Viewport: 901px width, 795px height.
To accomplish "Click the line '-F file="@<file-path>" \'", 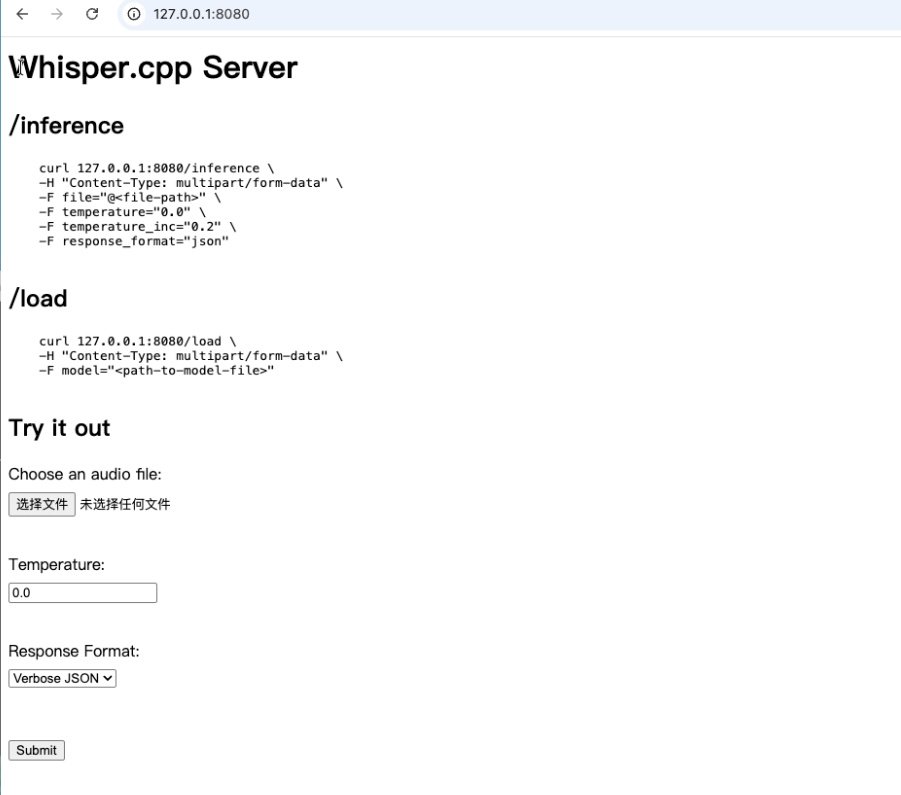I will [130, 198].
